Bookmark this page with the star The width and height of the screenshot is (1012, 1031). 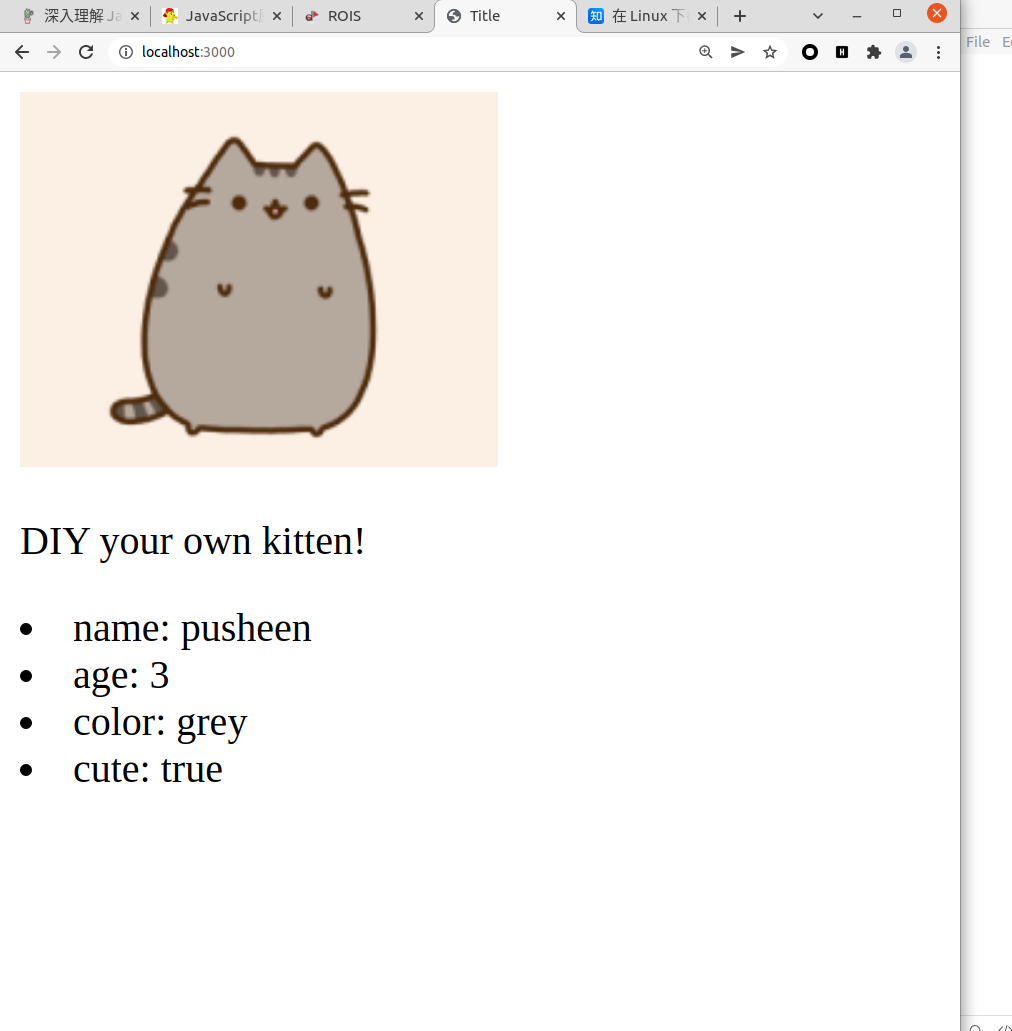[x=770, y=52]
